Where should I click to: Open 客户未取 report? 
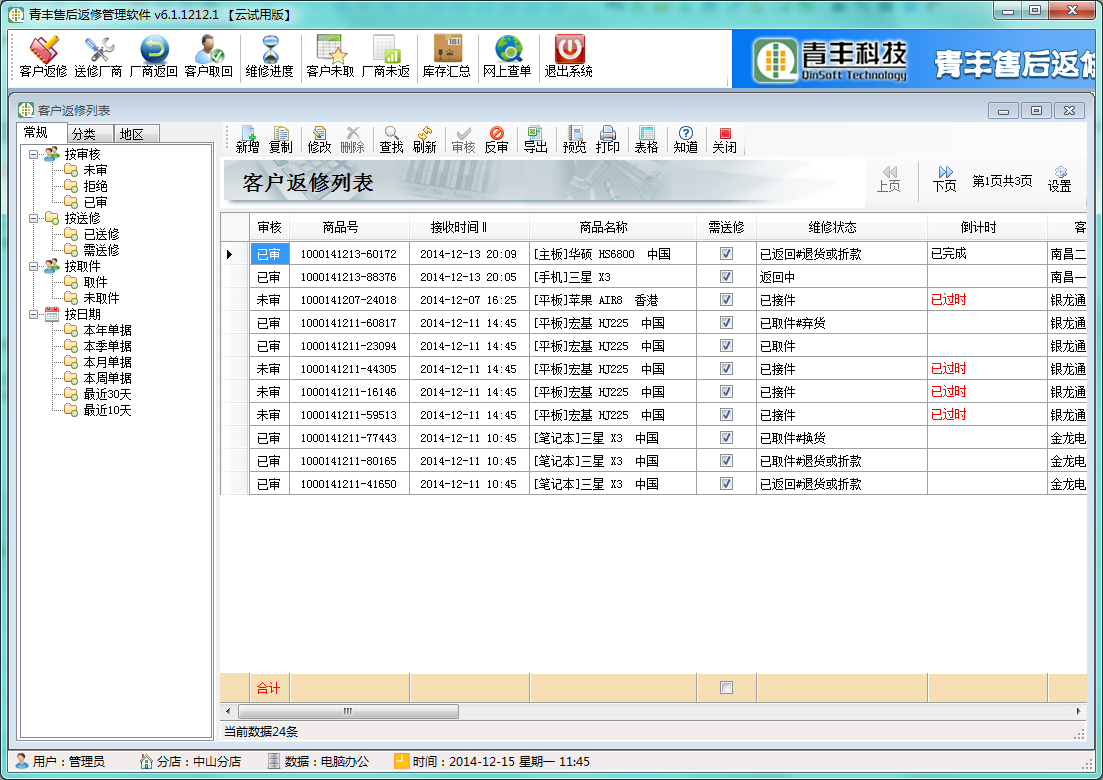(330, 58)
